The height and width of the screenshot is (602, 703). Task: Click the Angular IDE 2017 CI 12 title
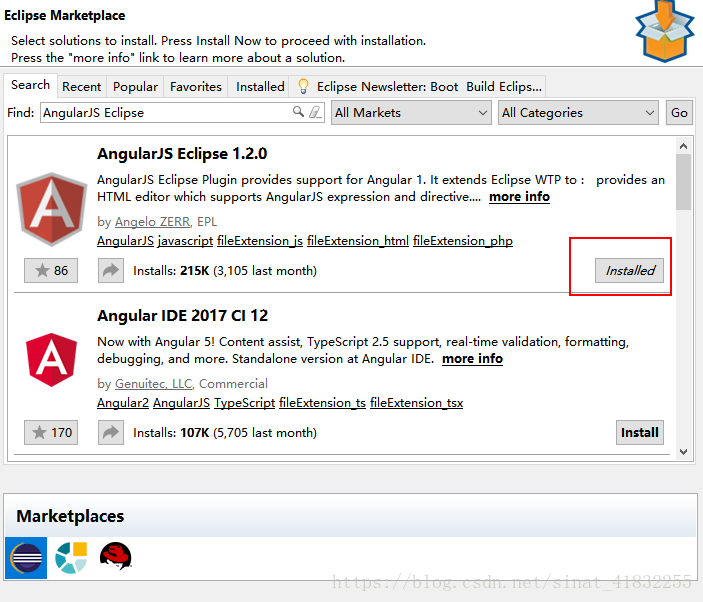[182, 316]
